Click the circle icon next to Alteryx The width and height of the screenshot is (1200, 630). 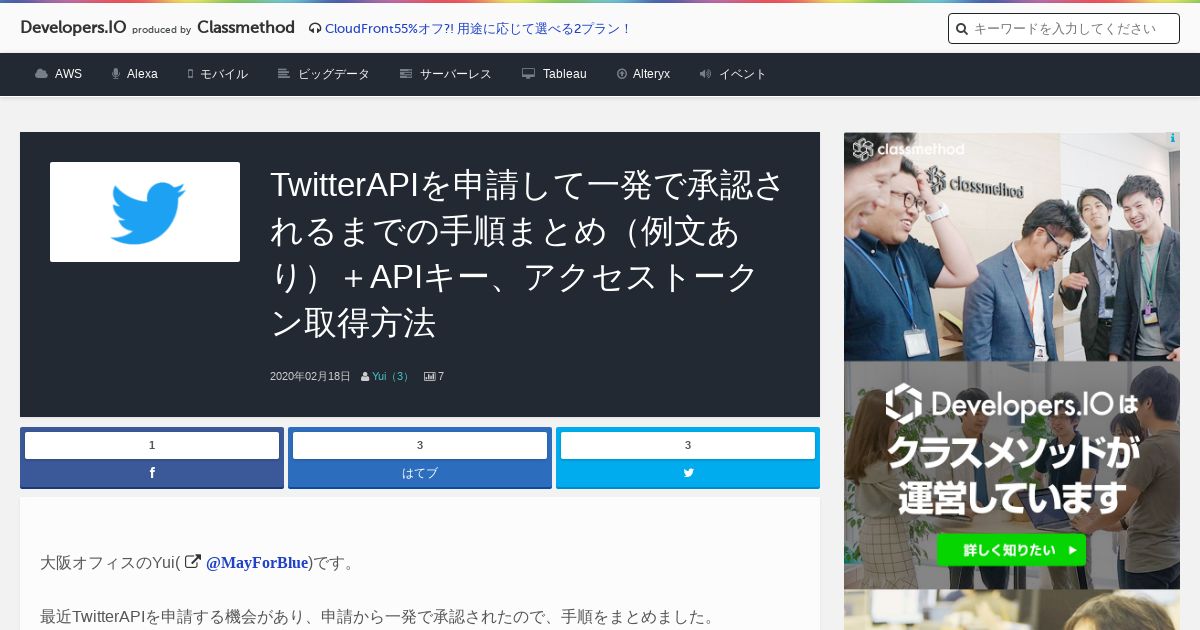[x=622, y=74]
